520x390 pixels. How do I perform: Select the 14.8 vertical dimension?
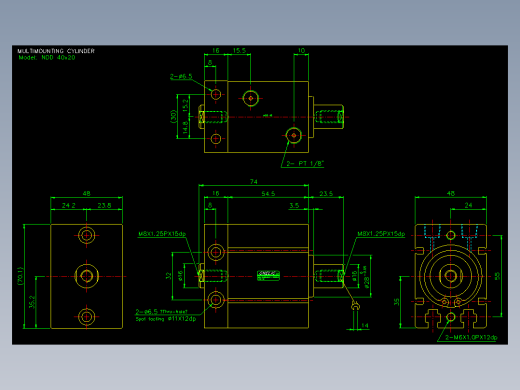[185, 127]
